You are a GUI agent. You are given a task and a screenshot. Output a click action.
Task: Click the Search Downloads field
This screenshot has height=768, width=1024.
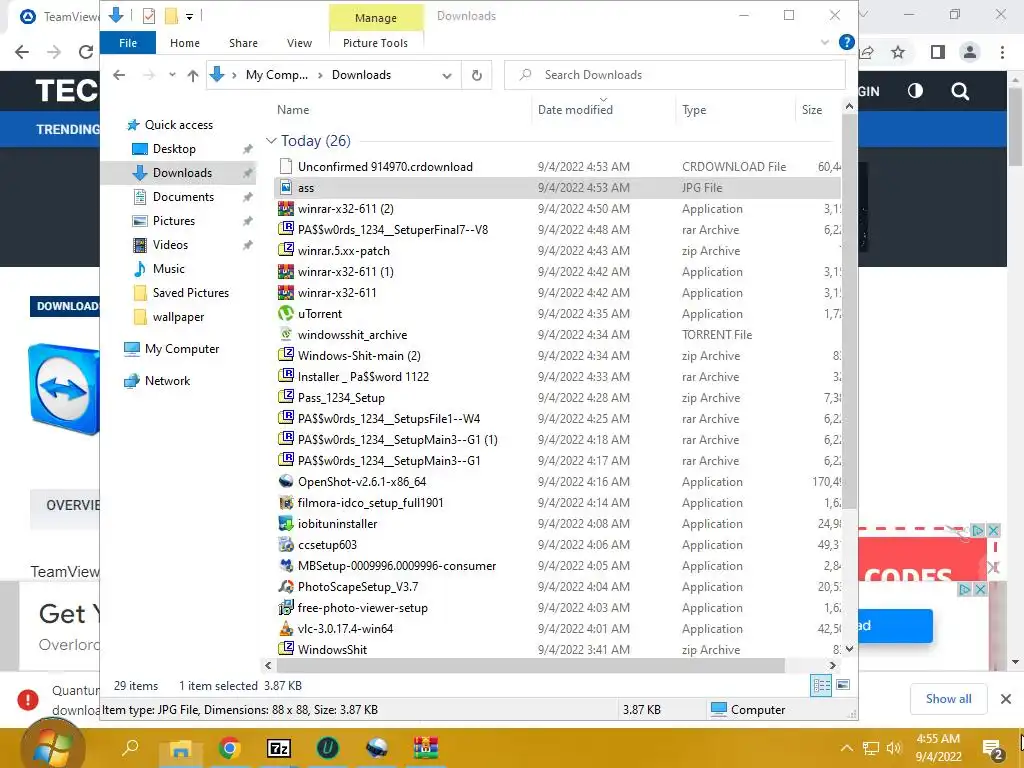[x=675, y=75]
